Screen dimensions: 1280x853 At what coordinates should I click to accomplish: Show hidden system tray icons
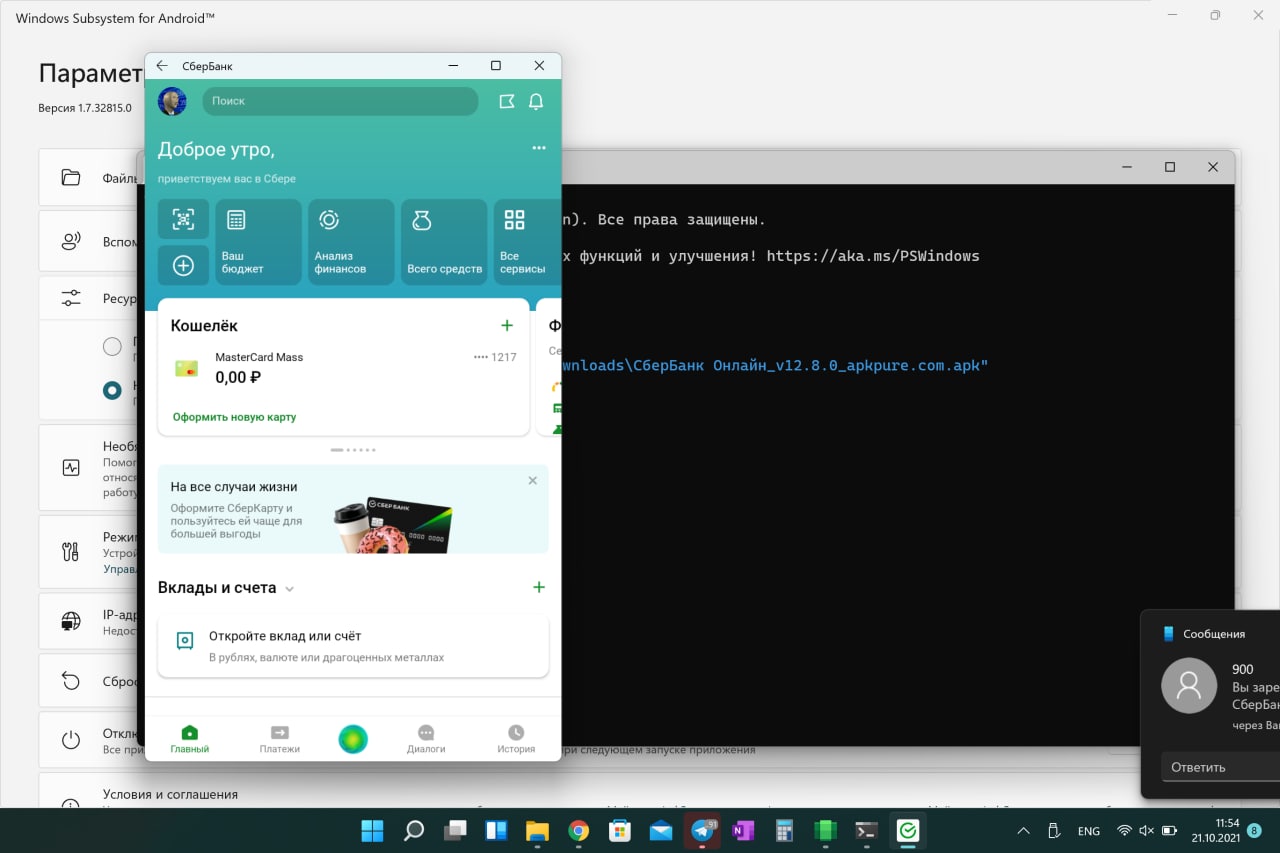1023,831
